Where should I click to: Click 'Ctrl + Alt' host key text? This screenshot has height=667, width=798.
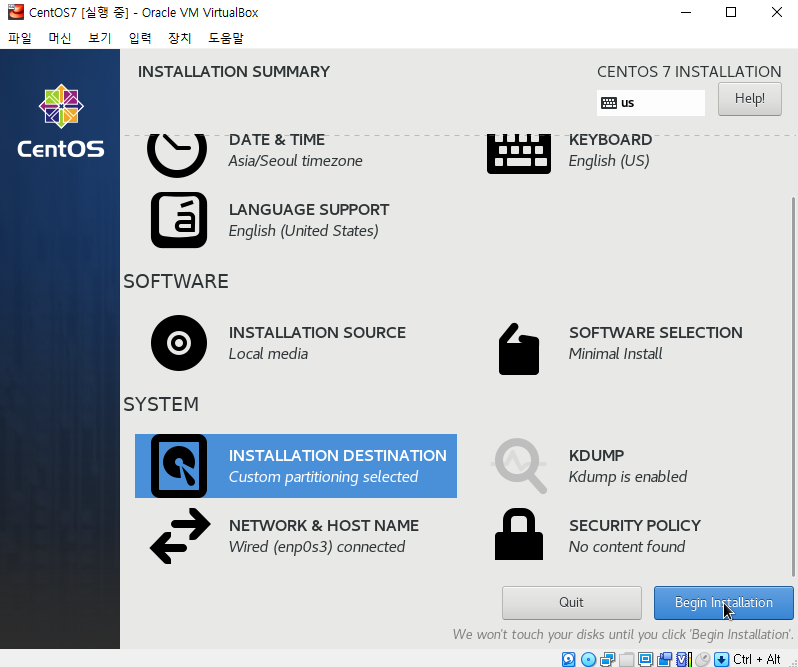point(757,659)
